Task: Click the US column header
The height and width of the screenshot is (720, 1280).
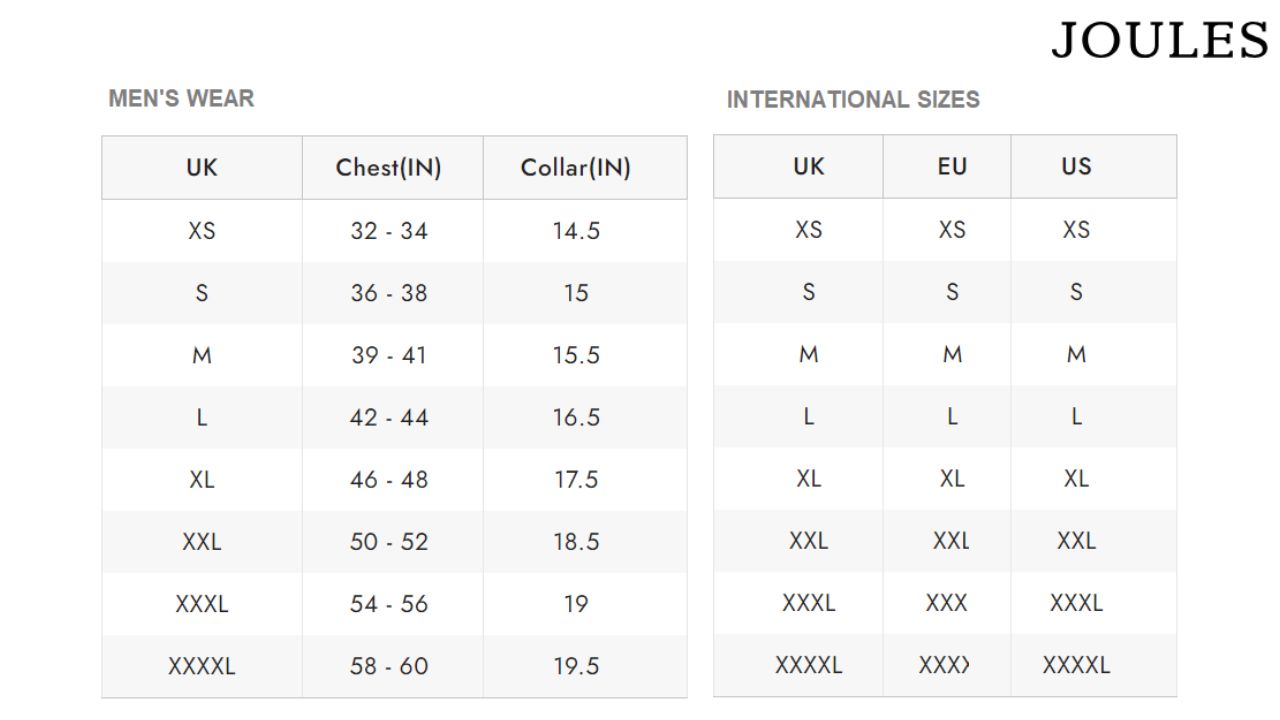Action: [1076, 167]
